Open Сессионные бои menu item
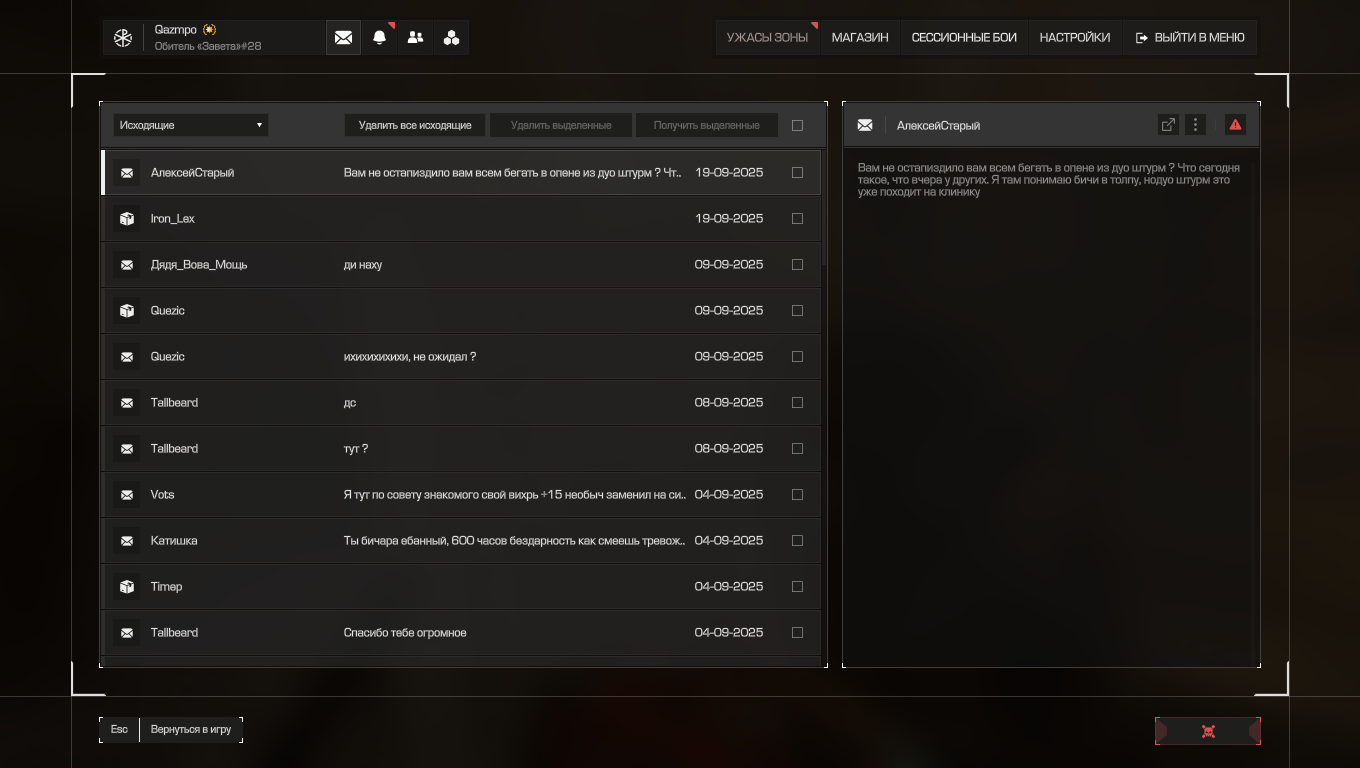Image resolution: width=1360 pixels, height=768 pixels. point(963,38)
